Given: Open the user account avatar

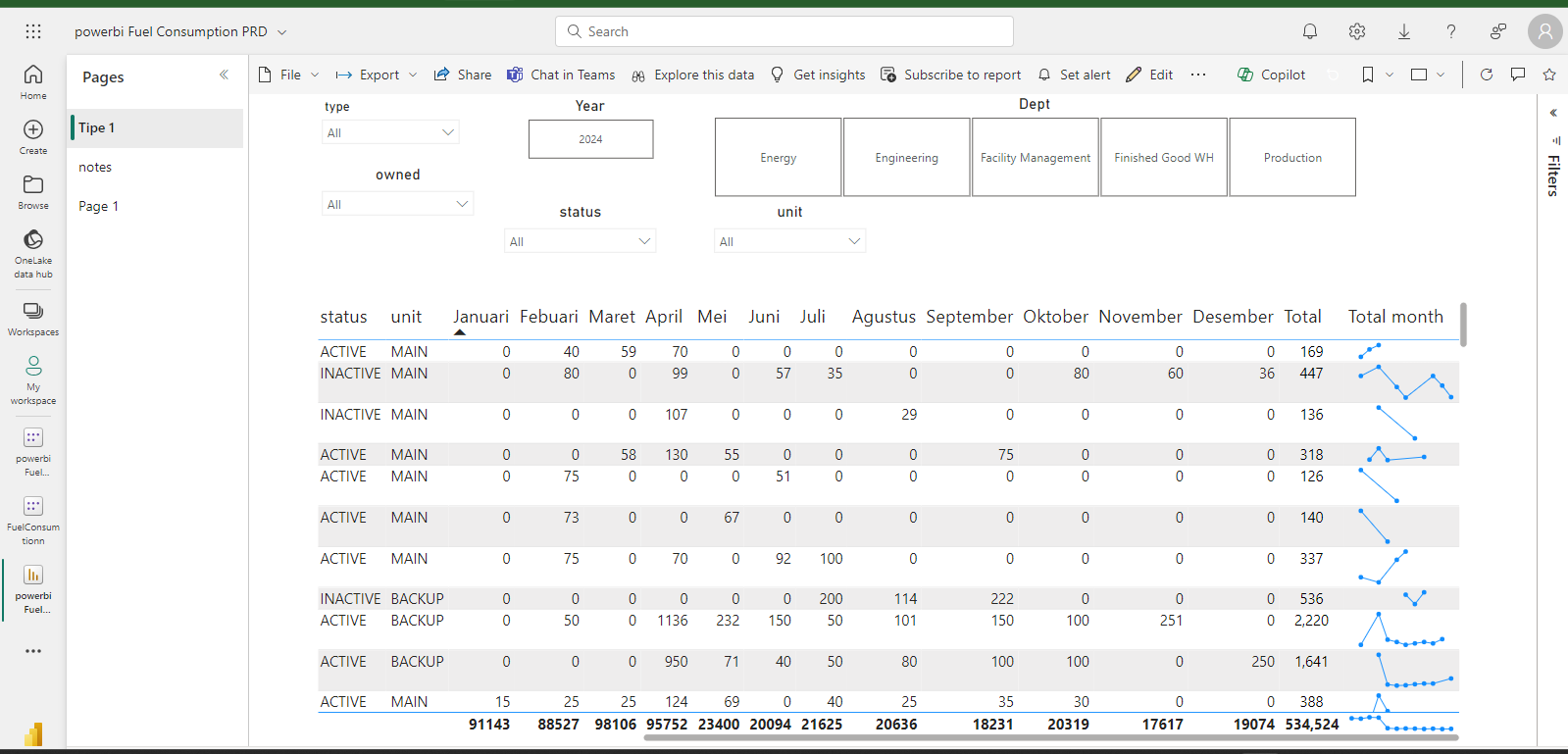Looking at the screenshot, I should [x=1545, y=31].
